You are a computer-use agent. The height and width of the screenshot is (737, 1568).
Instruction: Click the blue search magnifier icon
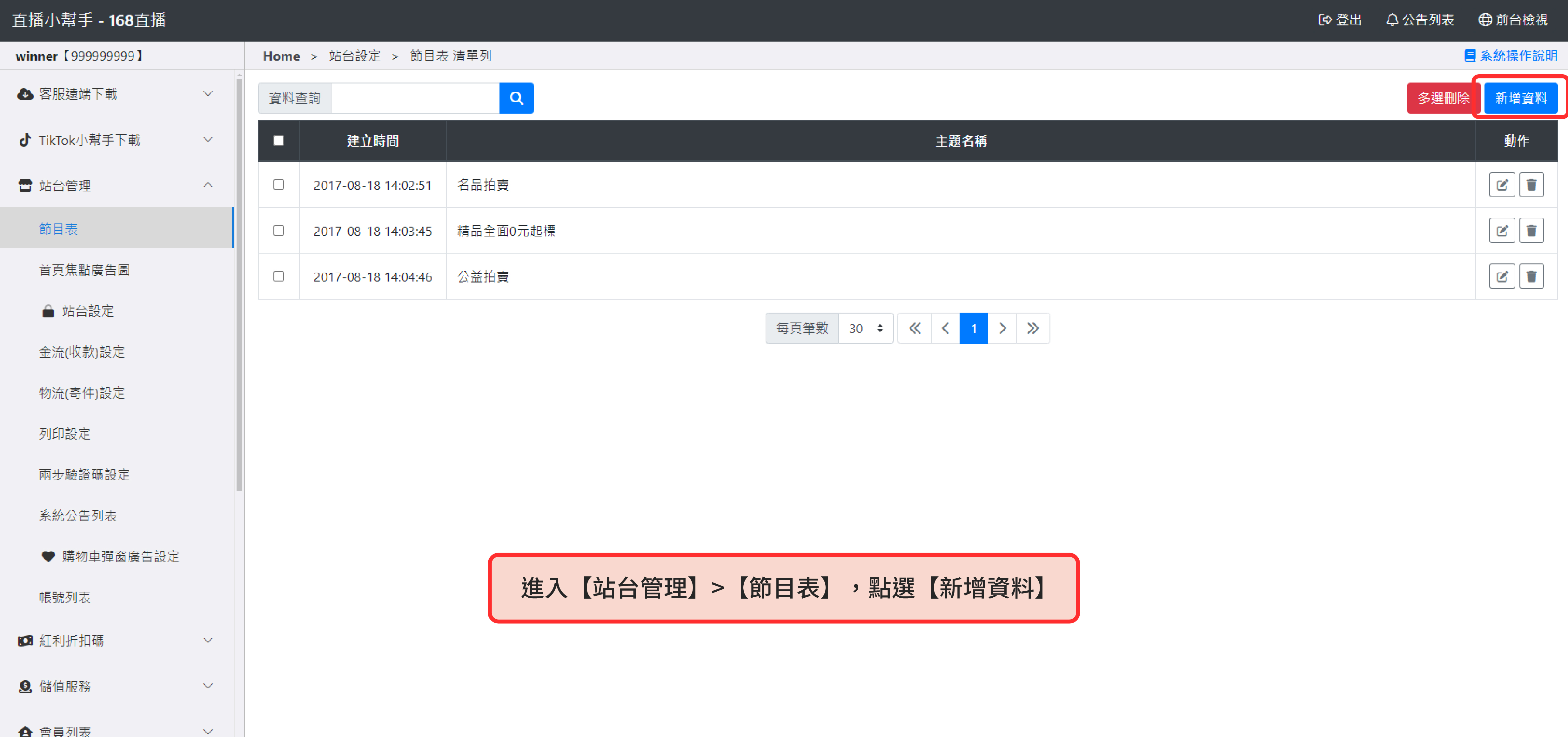(x=516, y=98)
